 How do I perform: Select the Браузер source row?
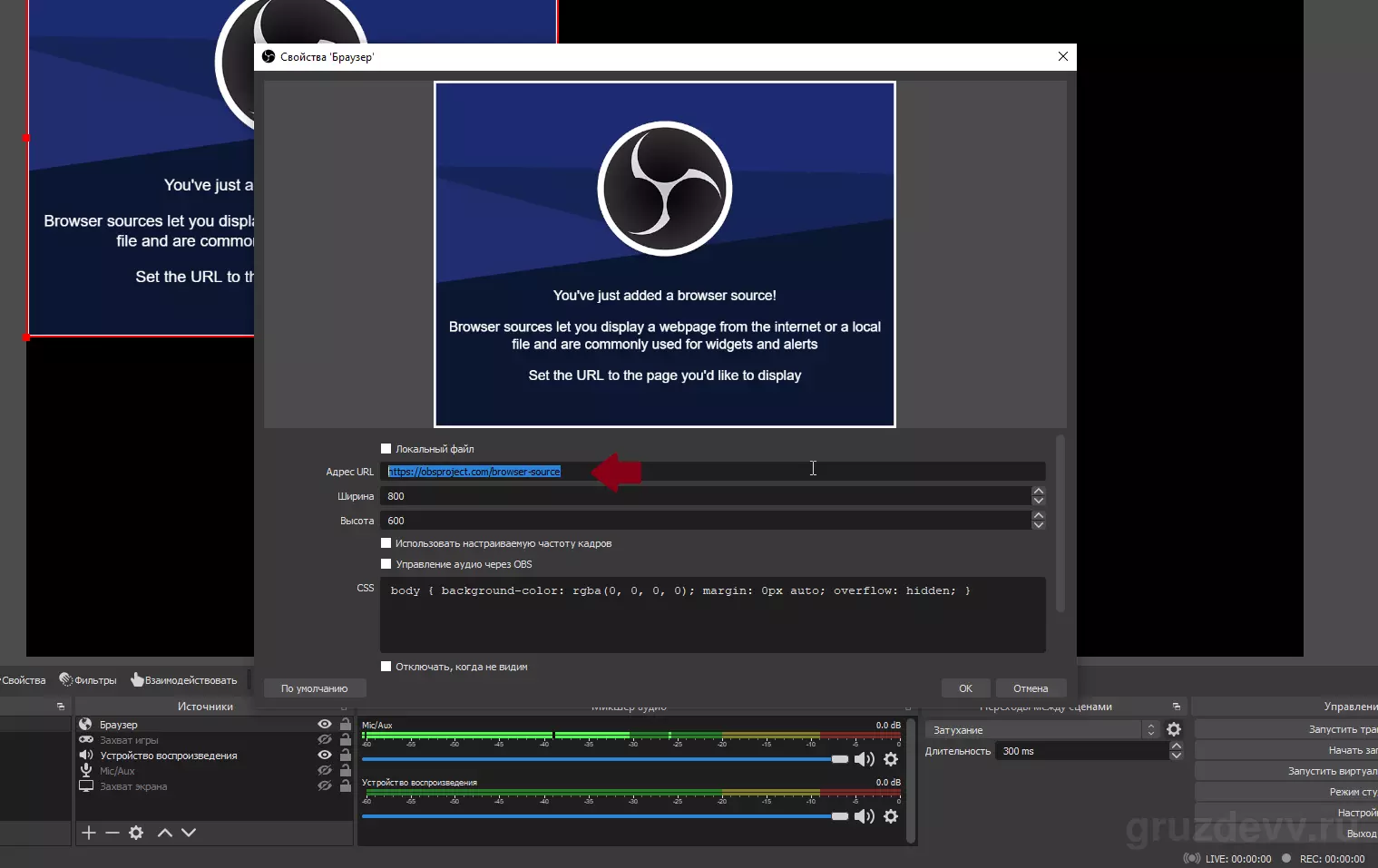pos(213,724)
